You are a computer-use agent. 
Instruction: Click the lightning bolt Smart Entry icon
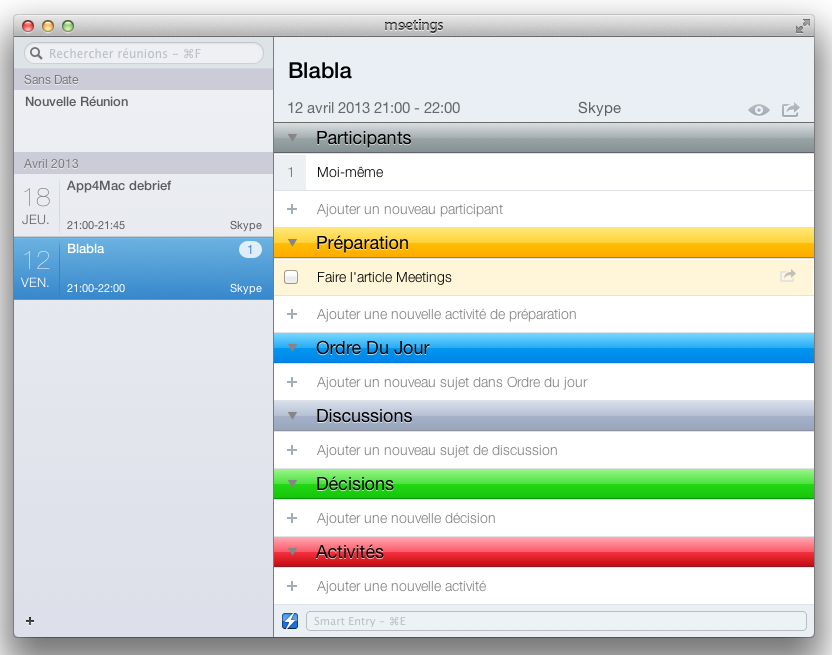point(290,621)
